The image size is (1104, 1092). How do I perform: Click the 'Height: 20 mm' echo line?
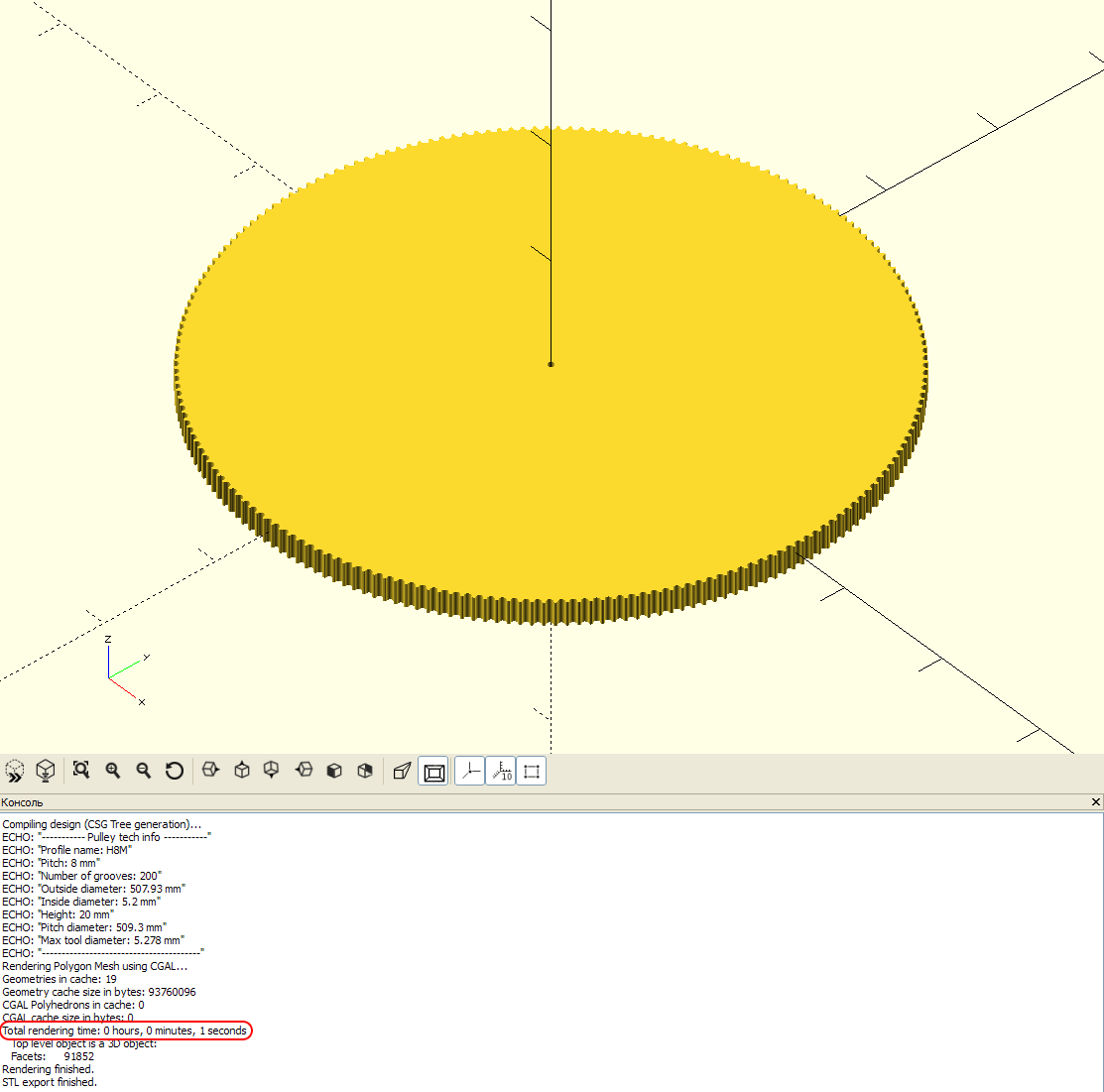point(58,914)
